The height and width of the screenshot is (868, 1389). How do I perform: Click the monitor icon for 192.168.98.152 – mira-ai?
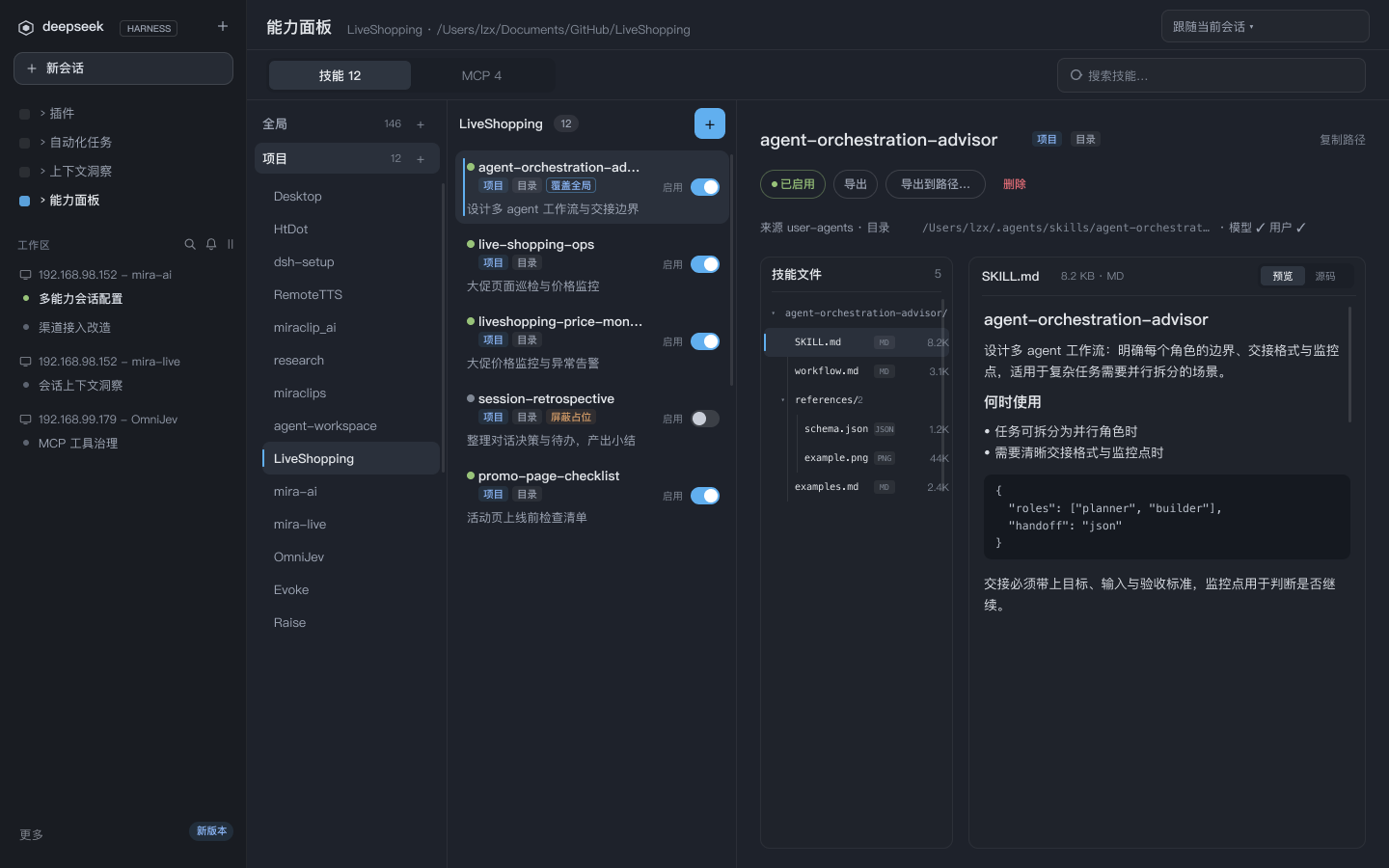pyautogui.click(x=26, y=275)
